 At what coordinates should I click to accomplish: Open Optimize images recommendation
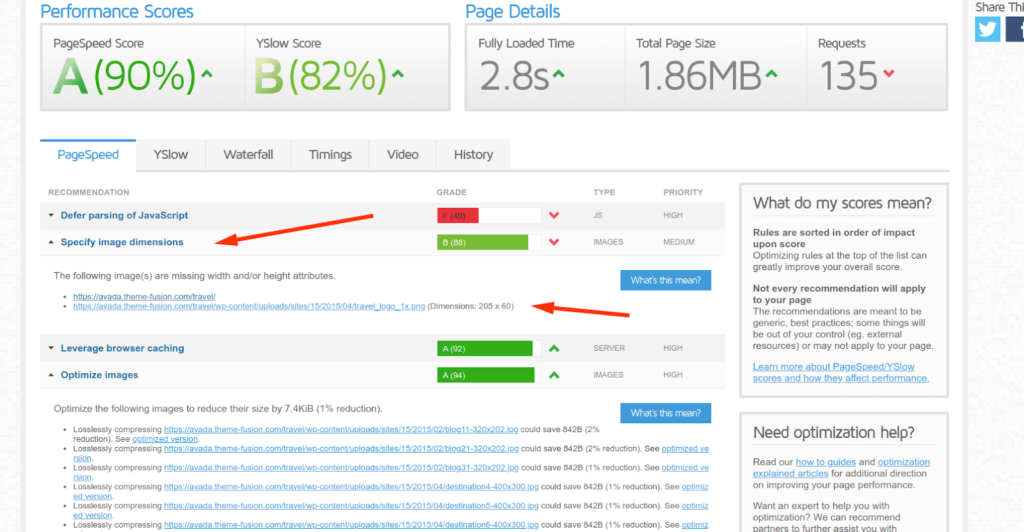[99, 375]
